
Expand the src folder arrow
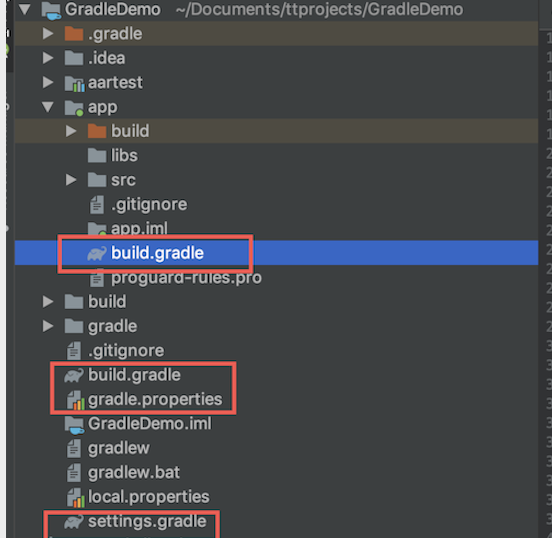tap(71, 180)
